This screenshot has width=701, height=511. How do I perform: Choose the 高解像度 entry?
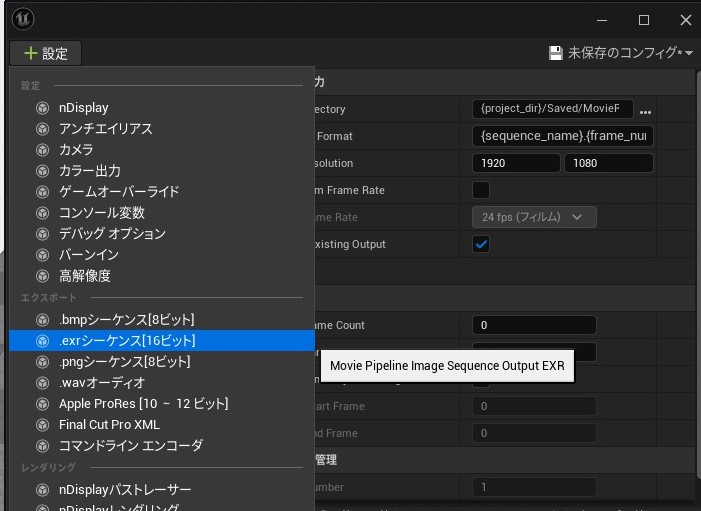click(x=162, y=276)
